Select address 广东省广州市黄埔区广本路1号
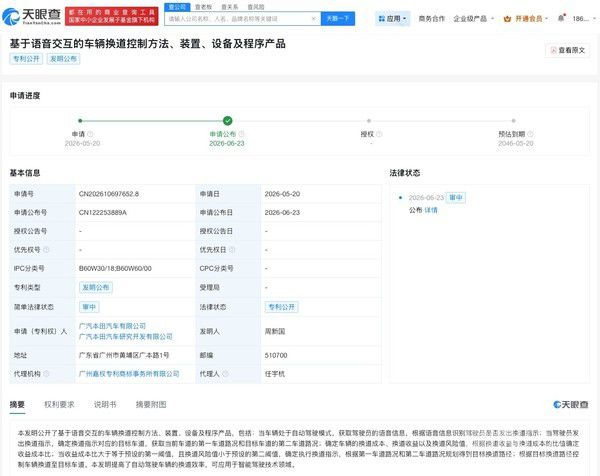This screenshot has height=476, width=600. (x=124, y=355)
